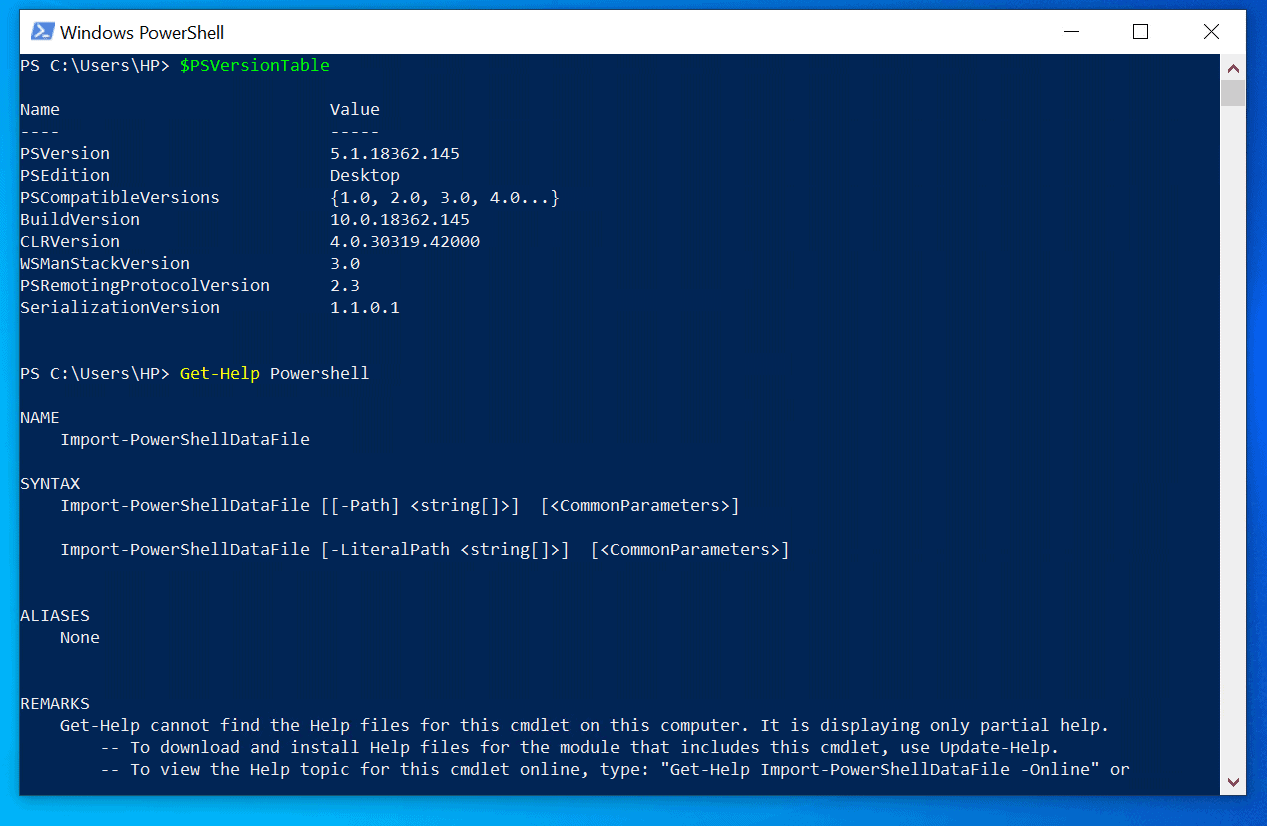
Task: Click Import-PowerShellDataFile under NAME
Action: click(185, 440)
